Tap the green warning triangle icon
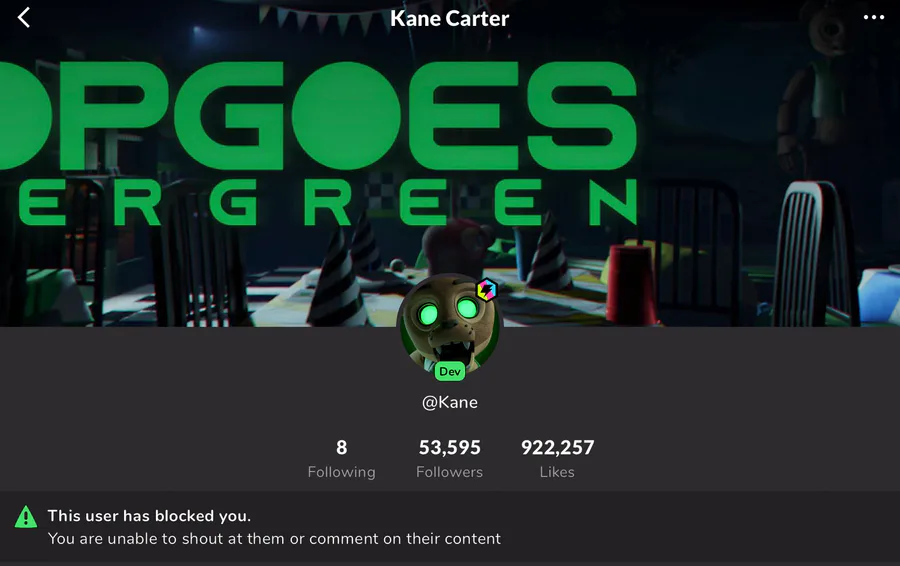 tap(26, 517)
